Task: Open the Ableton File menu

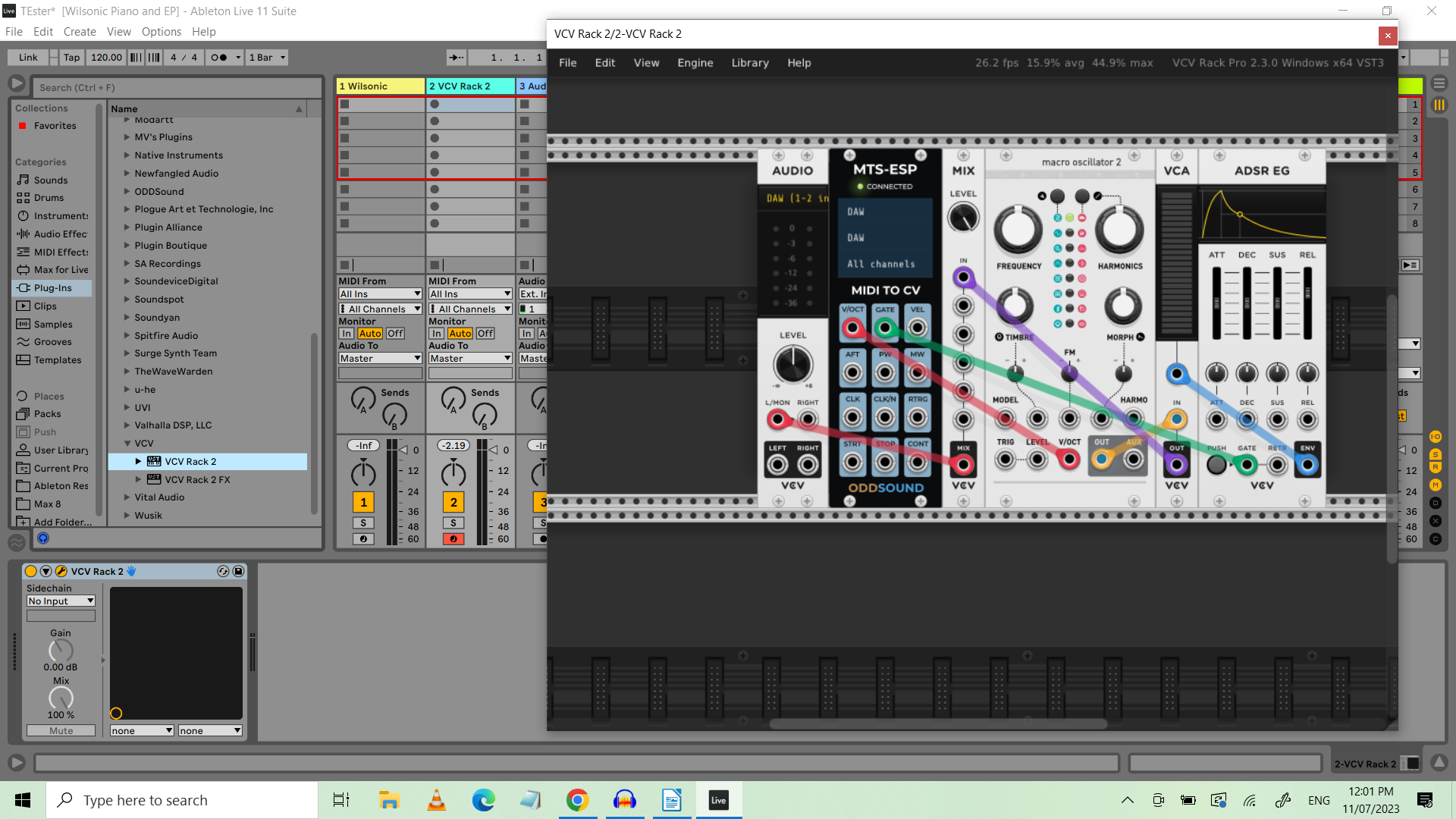Action: [x=14, y=32]
